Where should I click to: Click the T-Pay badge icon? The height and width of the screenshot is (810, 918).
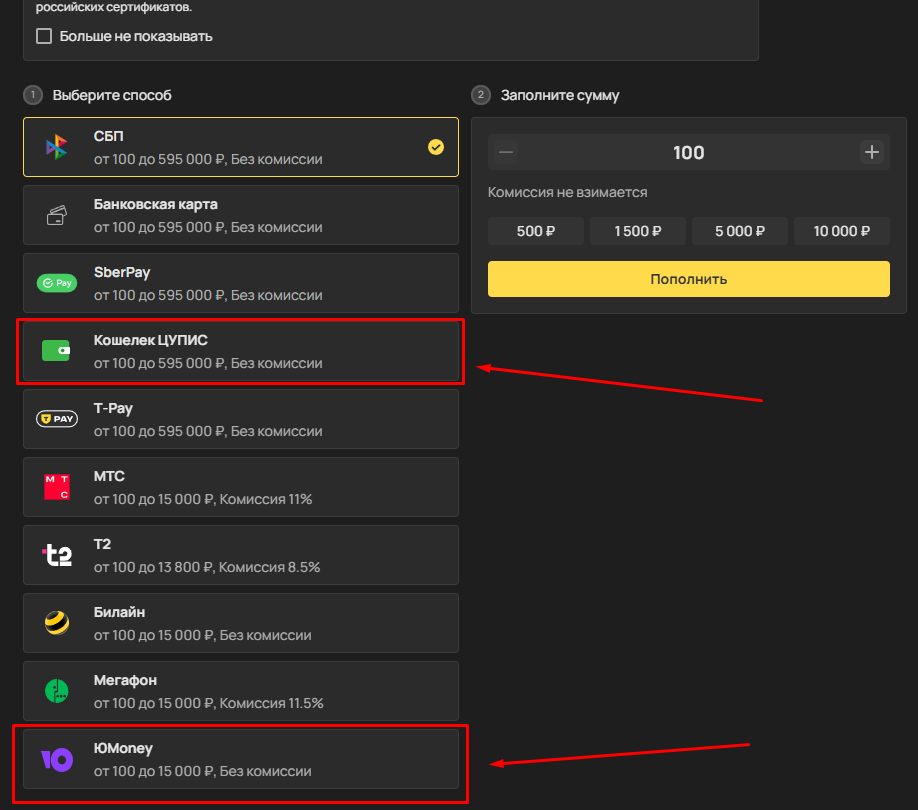[x=57, y=419]
